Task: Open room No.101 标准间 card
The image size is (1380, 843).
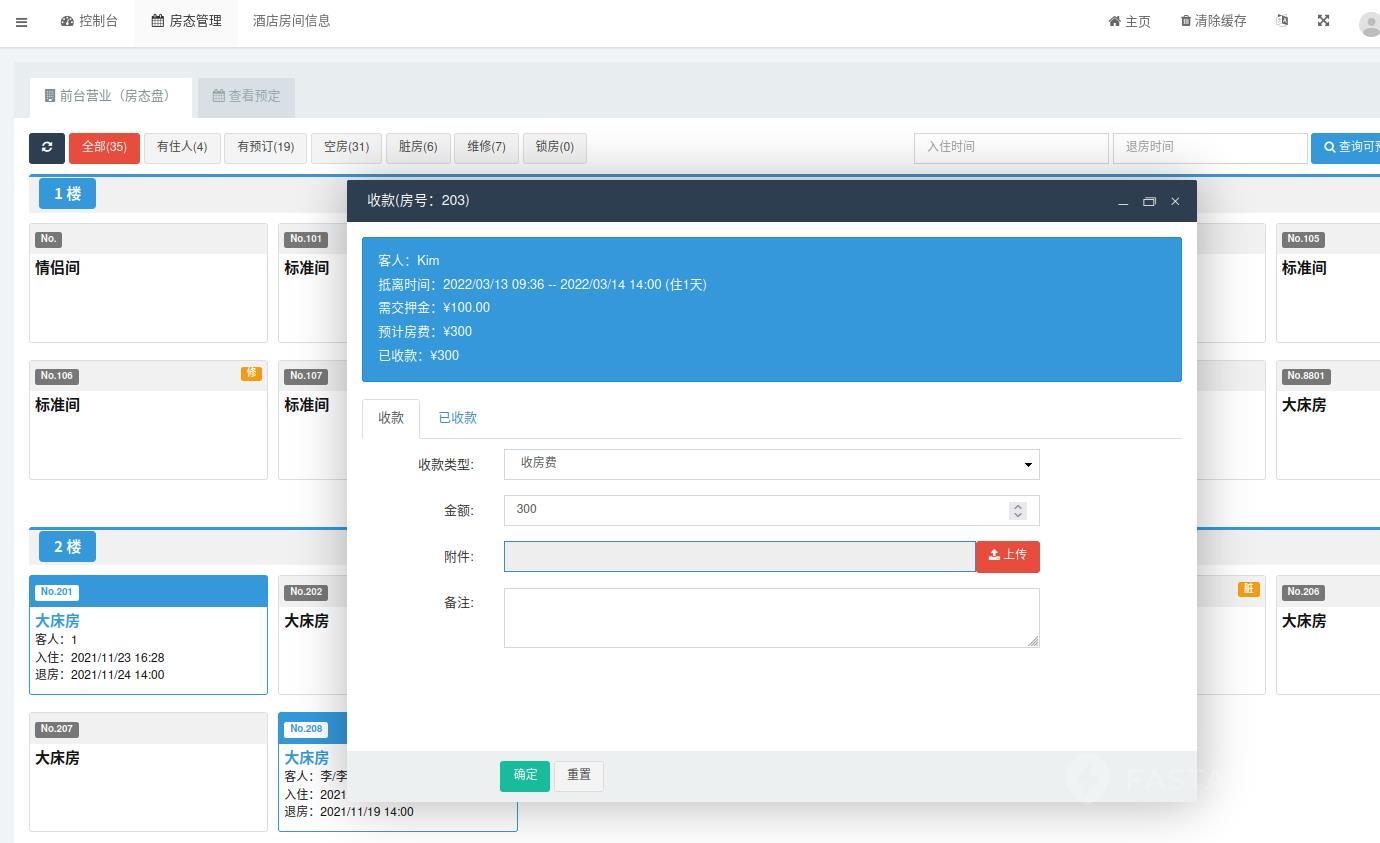Action: pos(312,283)
